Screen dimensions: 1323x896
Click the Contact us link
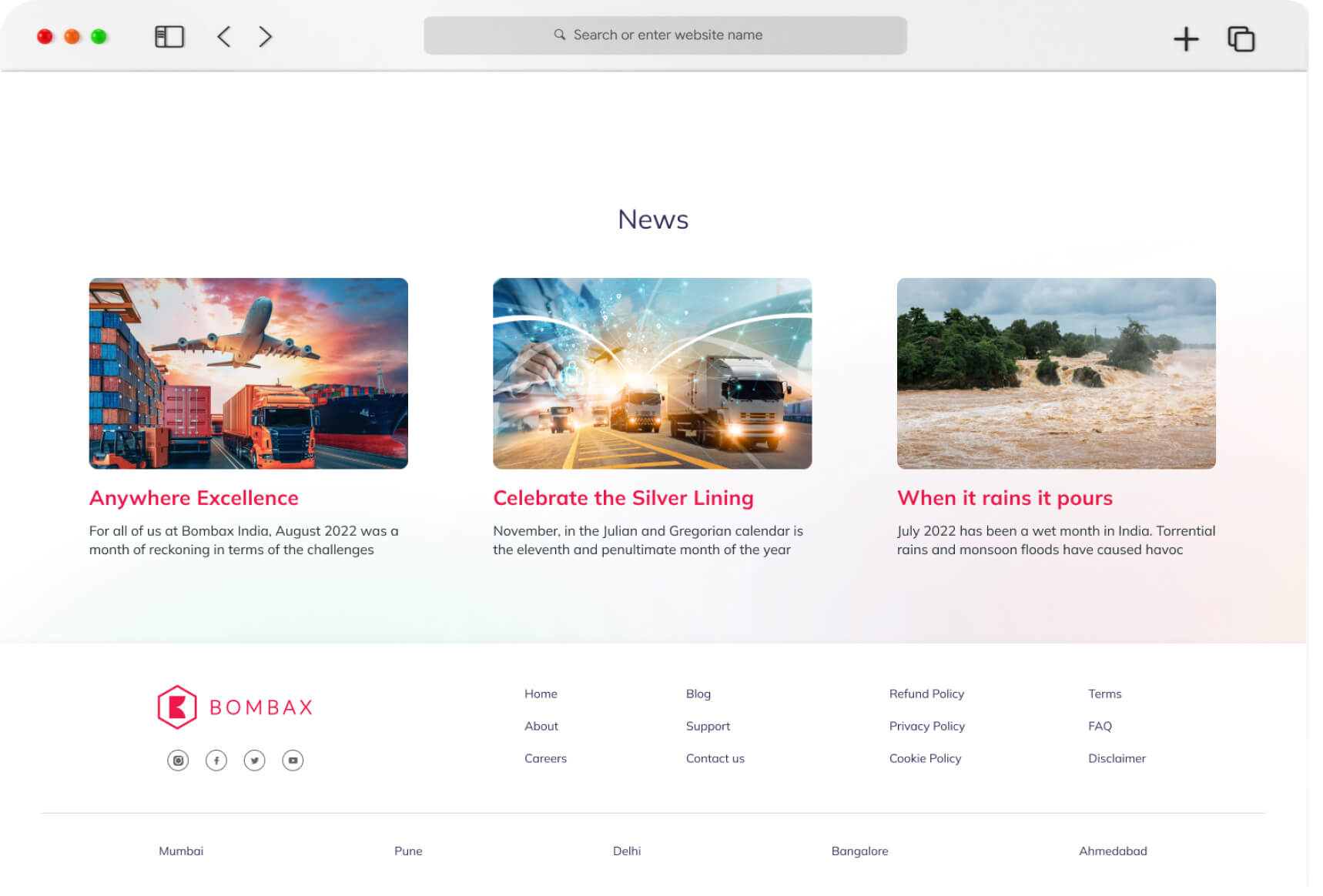point(715,758)
